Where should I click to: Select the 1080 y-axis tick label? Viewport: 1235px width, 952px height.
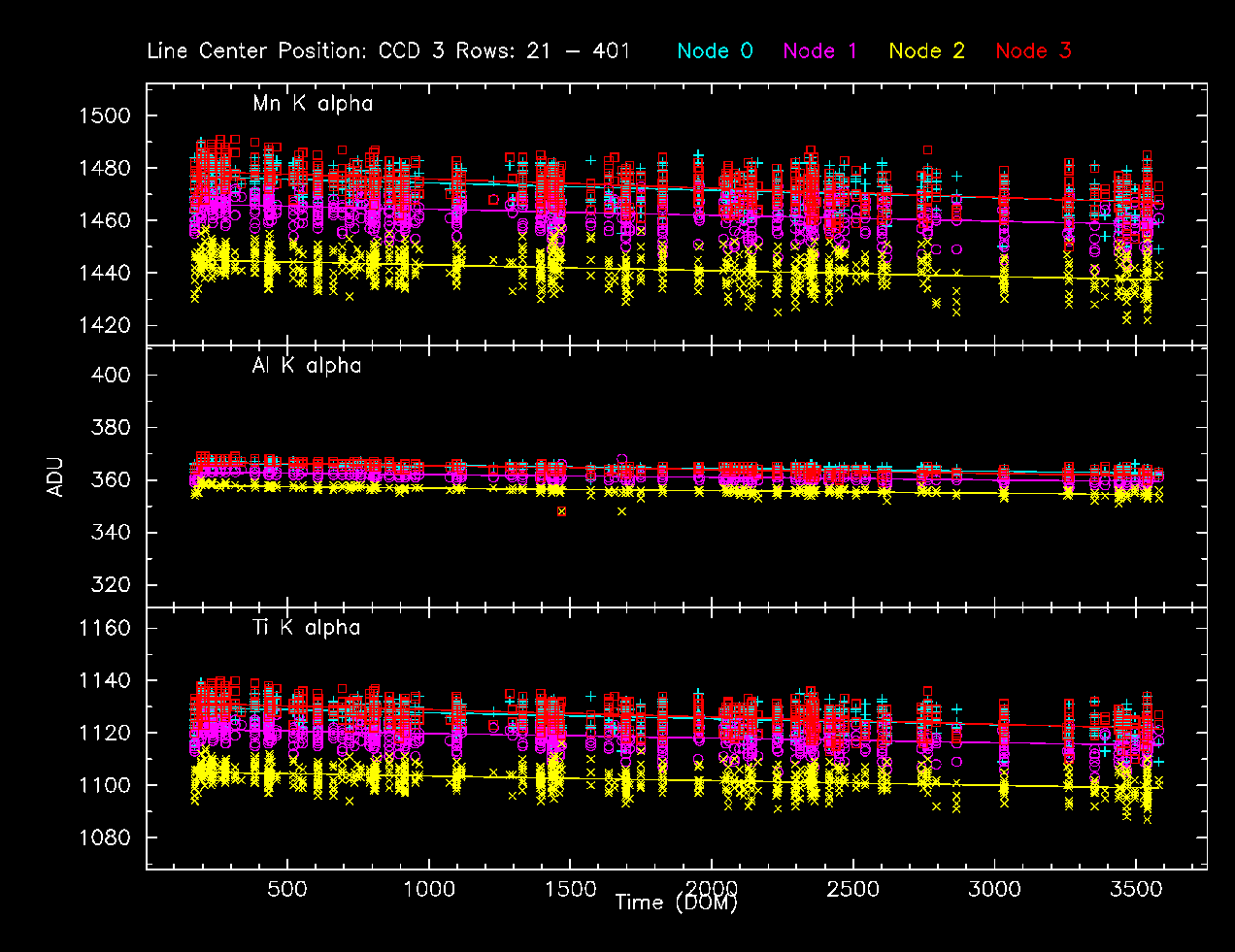pos(104,838)
